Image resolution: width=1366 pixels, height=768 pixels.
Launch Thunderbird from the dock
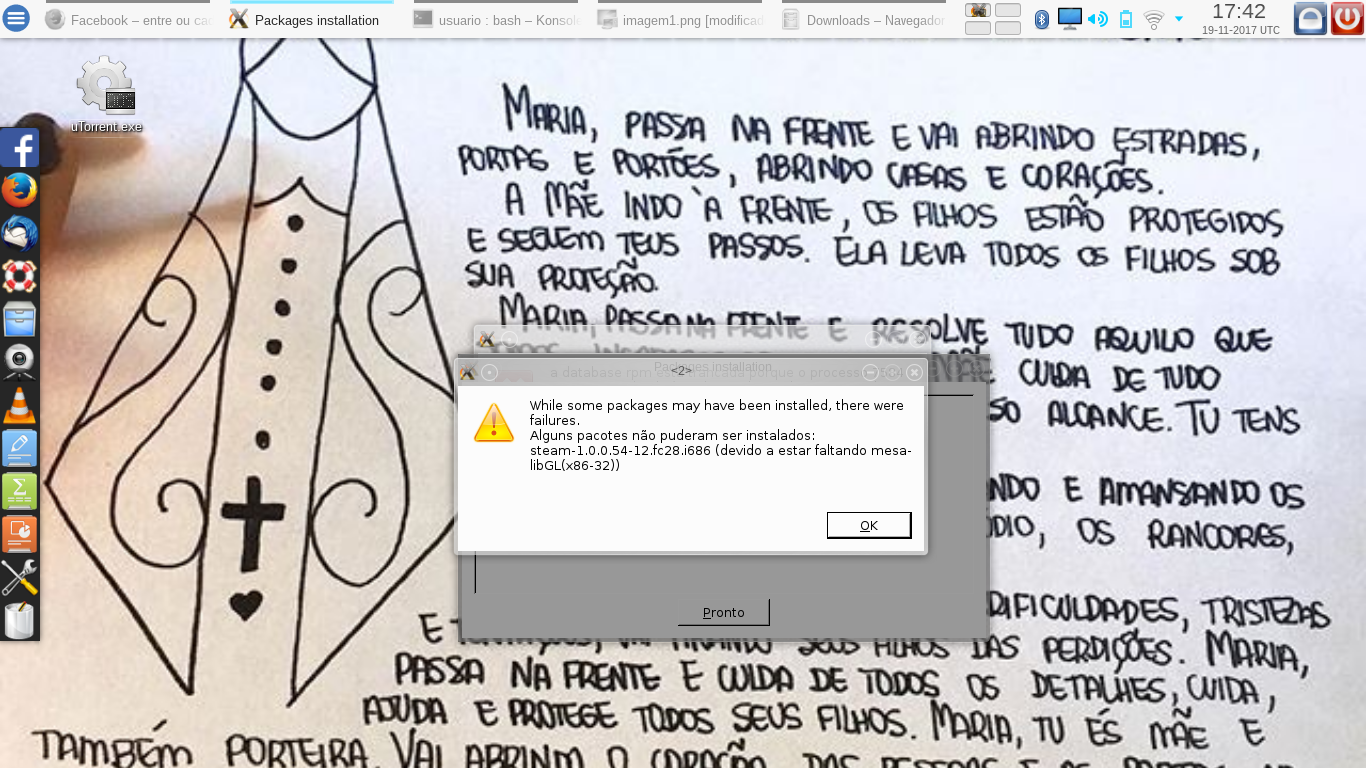[x=19, y=233]
